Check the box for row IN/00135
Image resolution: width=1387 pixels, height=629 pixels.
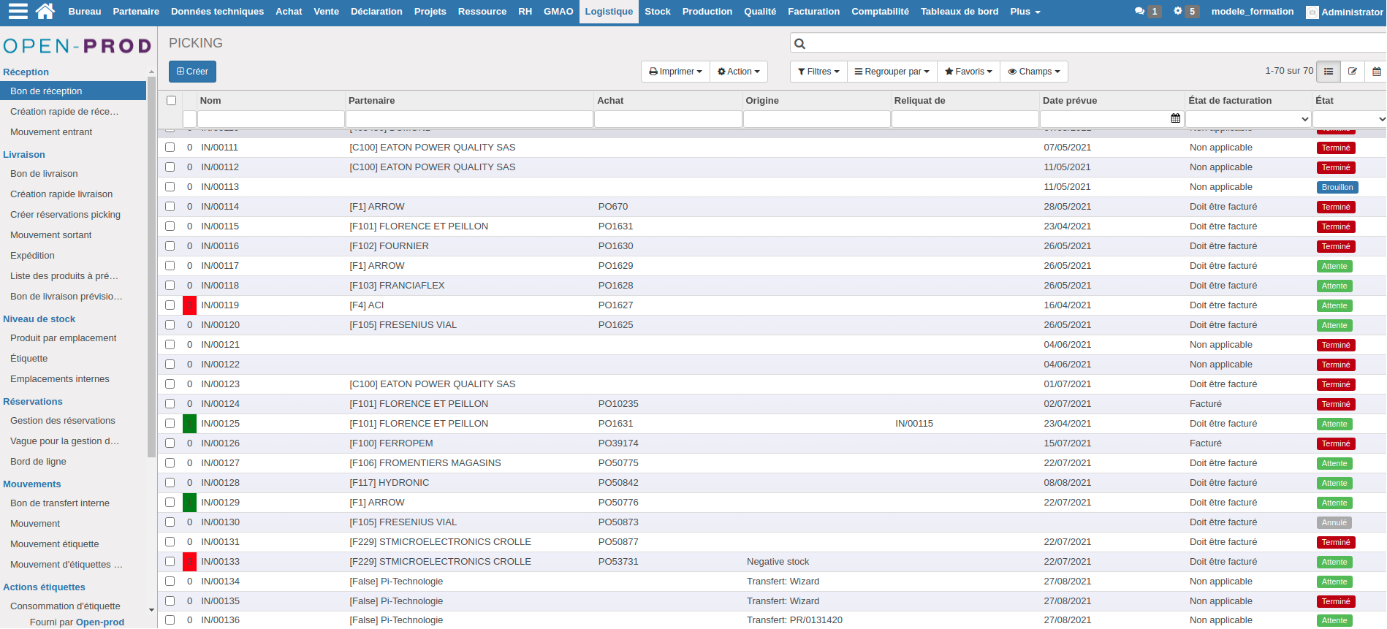tap(170, 601)
